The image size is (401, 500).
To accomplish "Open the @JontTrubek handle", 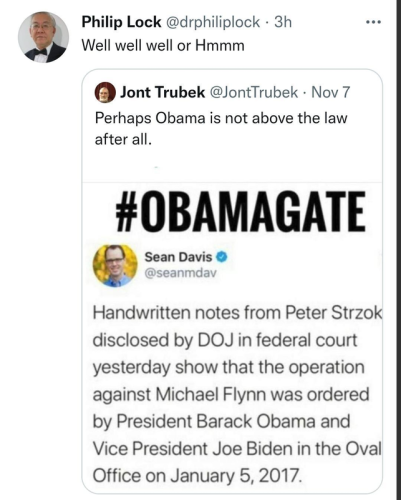I will pos(253,92).
